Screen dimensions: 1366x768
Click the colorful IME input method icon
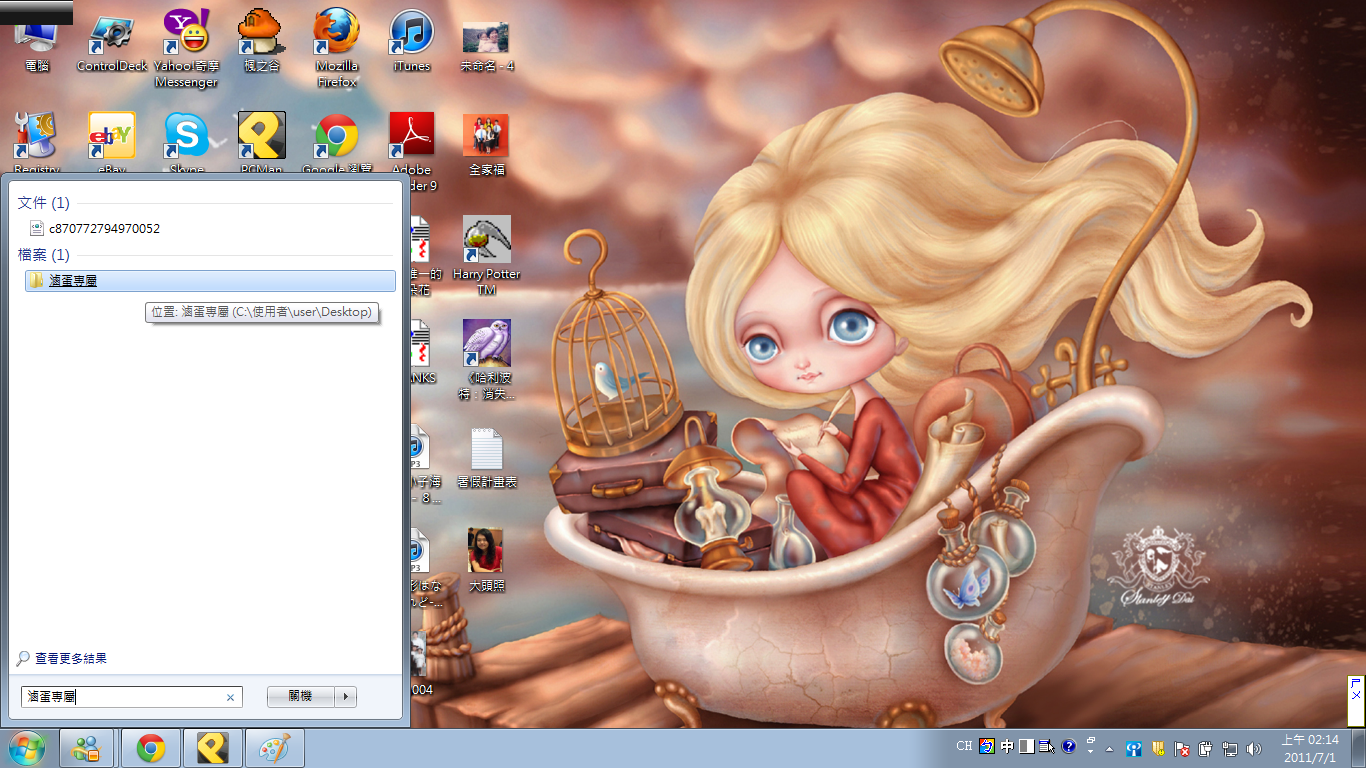tap(987, 746)
